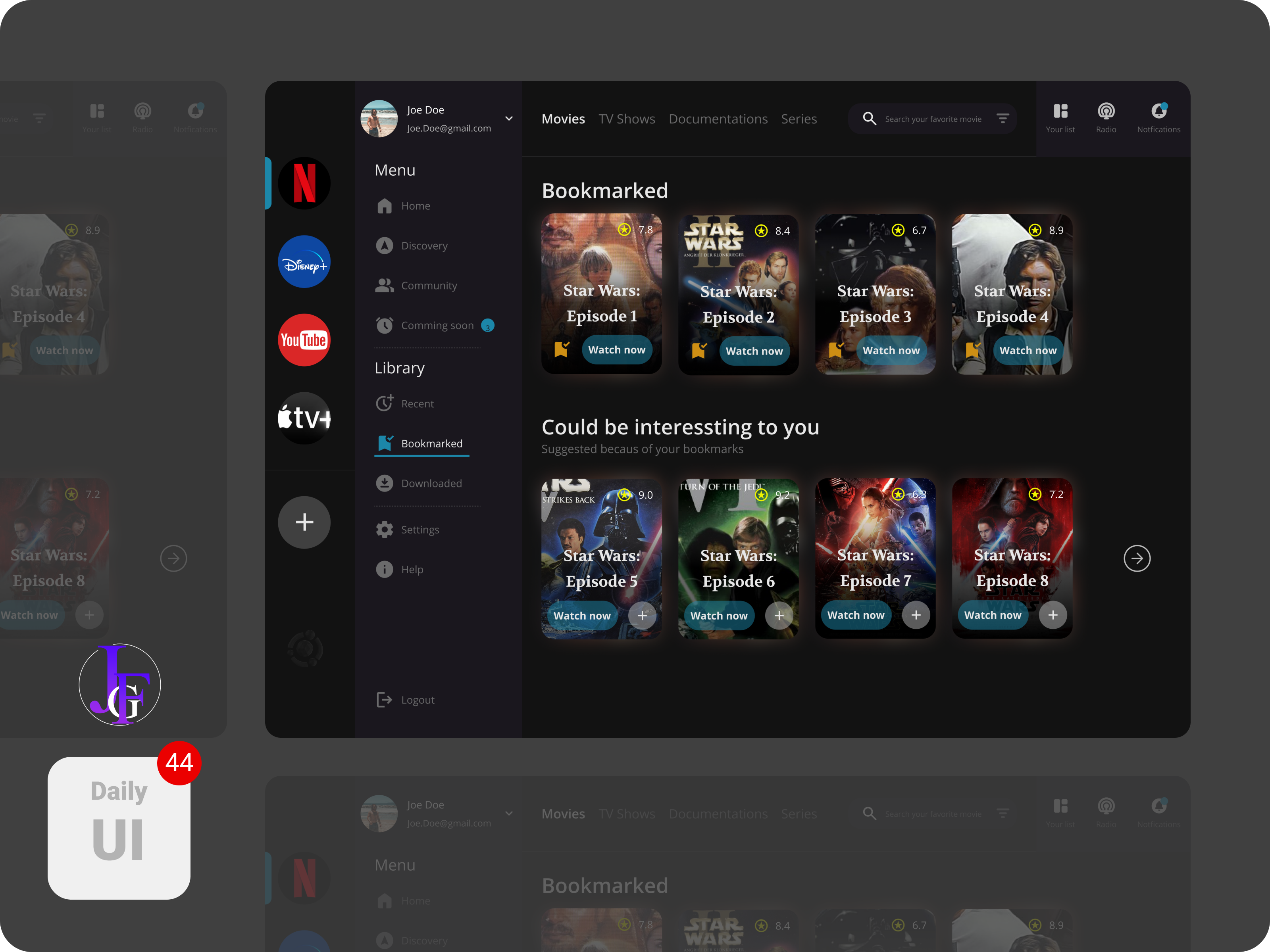Click the search filter icon
Screen dimensions: 1270x952
(x=1003, y=119)
